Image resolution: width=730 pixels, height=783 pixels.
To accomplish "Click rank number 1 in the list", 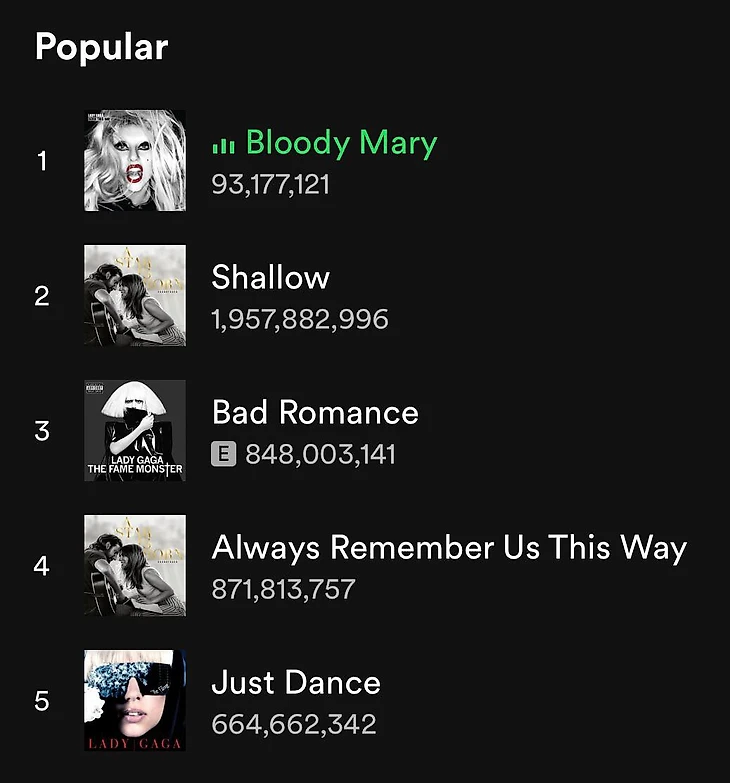I will pyautogui.click(x=42, y=160).
